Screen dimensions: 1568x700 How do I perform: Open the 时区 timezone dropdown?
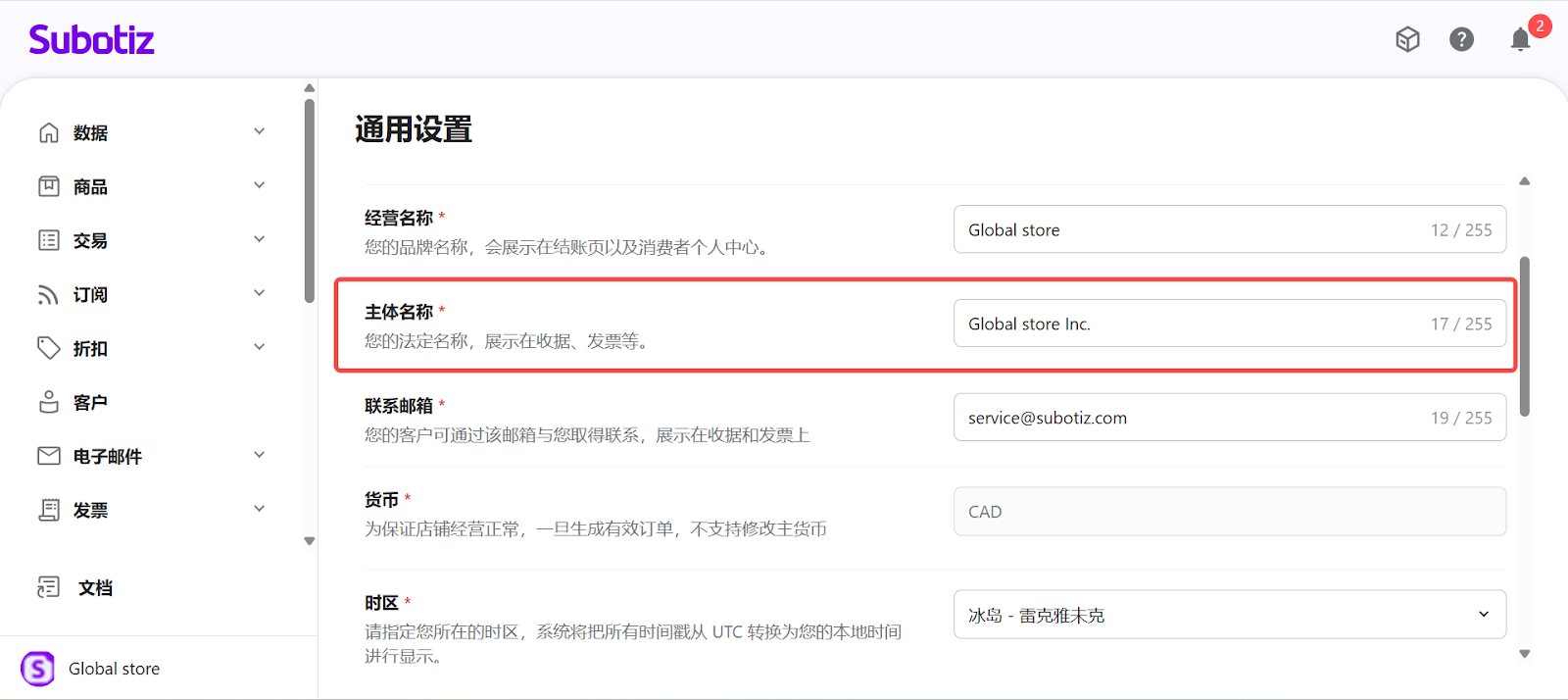coord(1229,615)
